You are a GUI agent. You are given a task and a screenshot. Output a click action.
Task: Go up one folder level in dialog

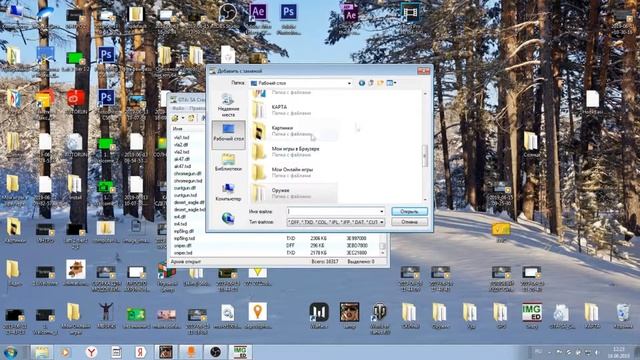tap(371, 83)
